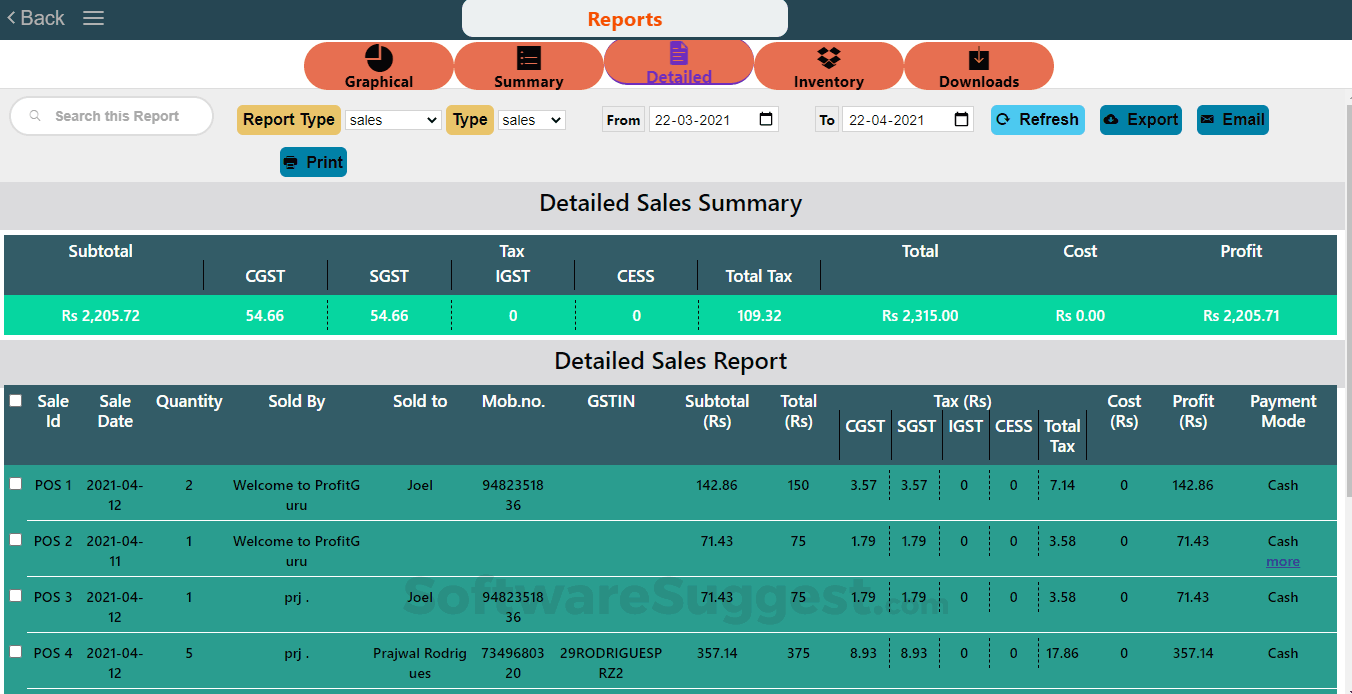Open the Summary list icon tab
The height and width of the screenshot is (694, 1352).
pos(529,58)
